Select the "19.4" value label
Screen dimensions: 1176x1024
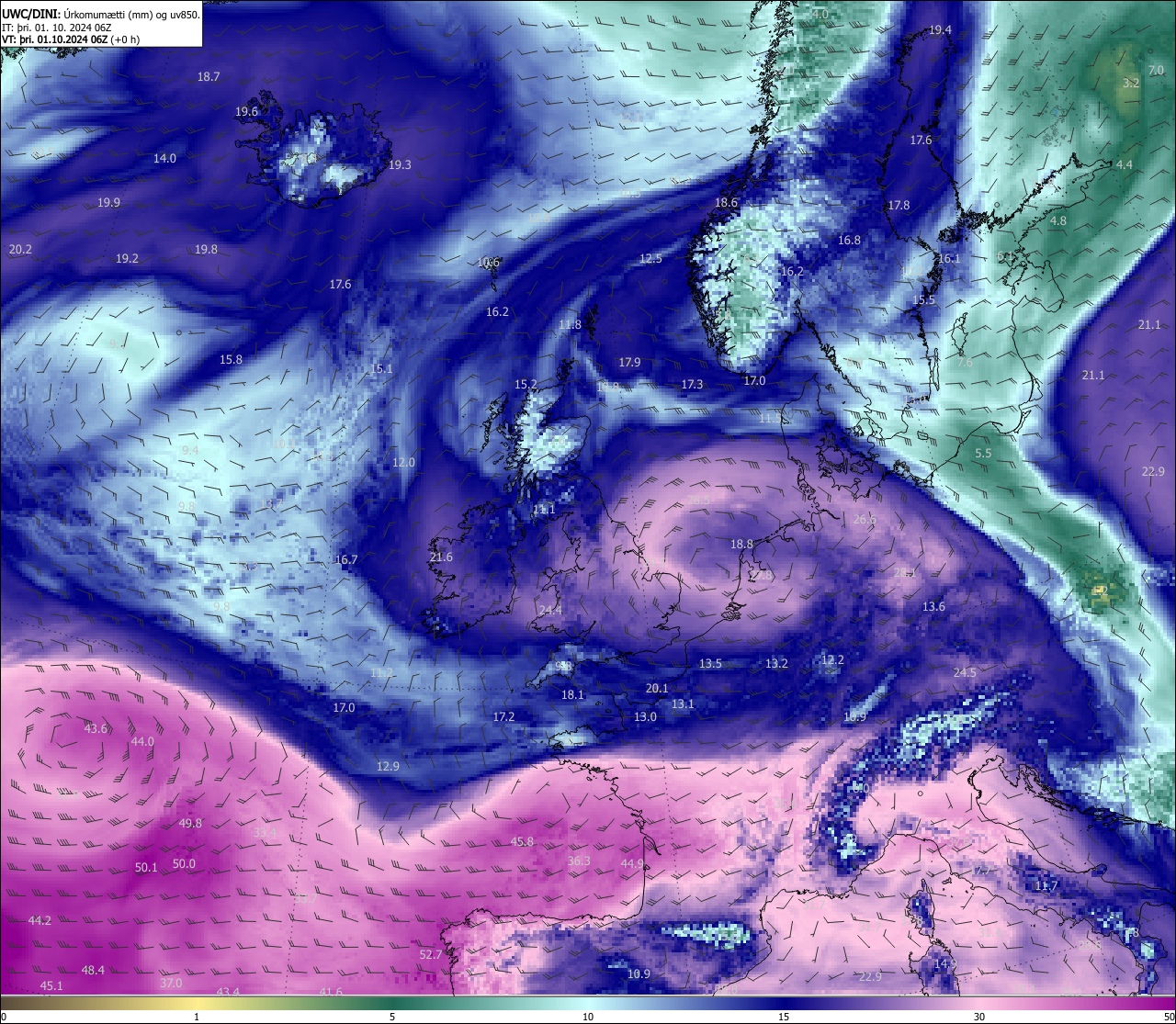940,30
